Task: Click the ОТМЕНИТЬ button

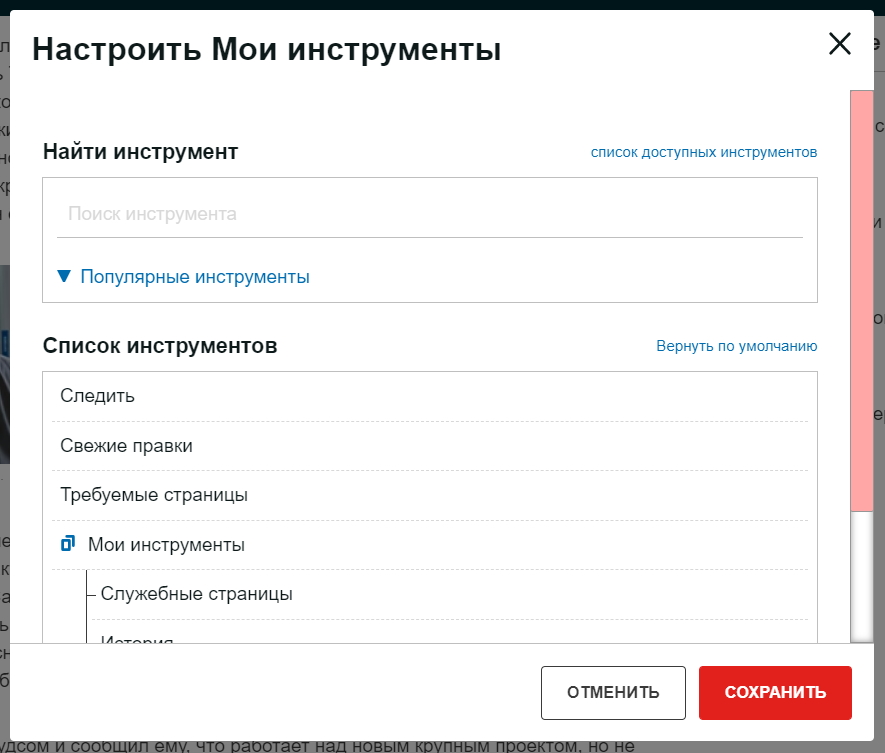Action: point(613,693)
